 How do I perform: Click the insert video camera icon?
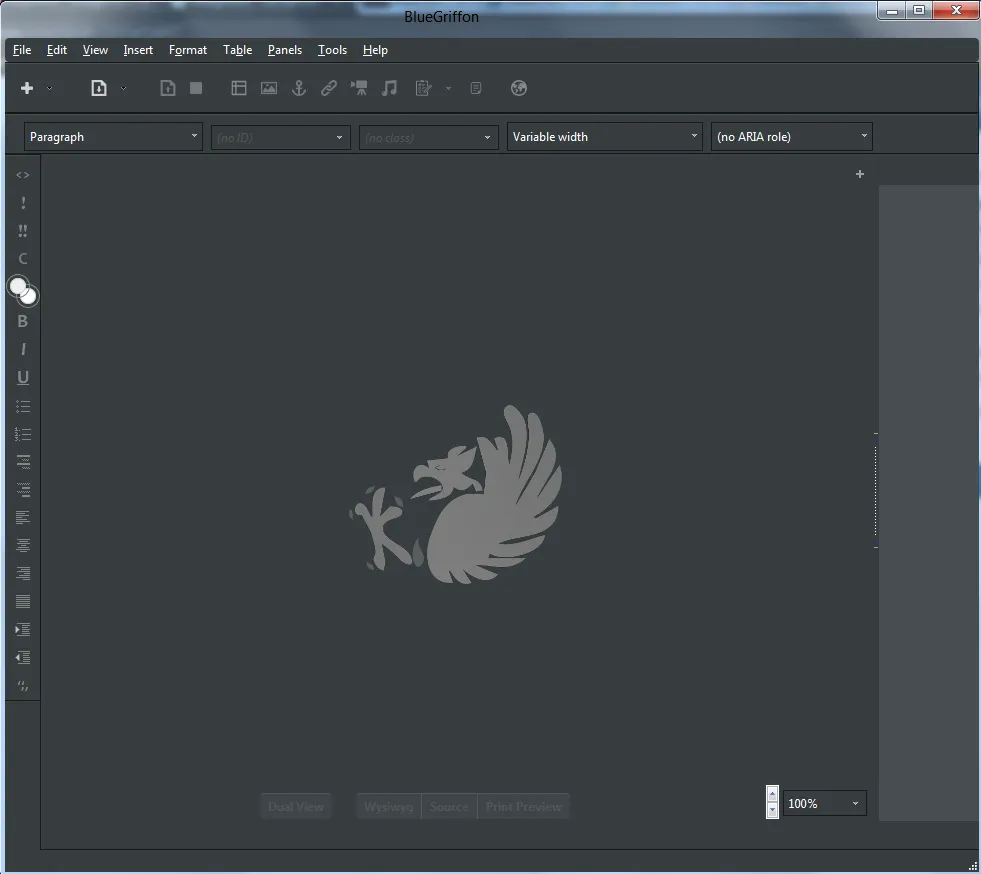coord(359,88)
